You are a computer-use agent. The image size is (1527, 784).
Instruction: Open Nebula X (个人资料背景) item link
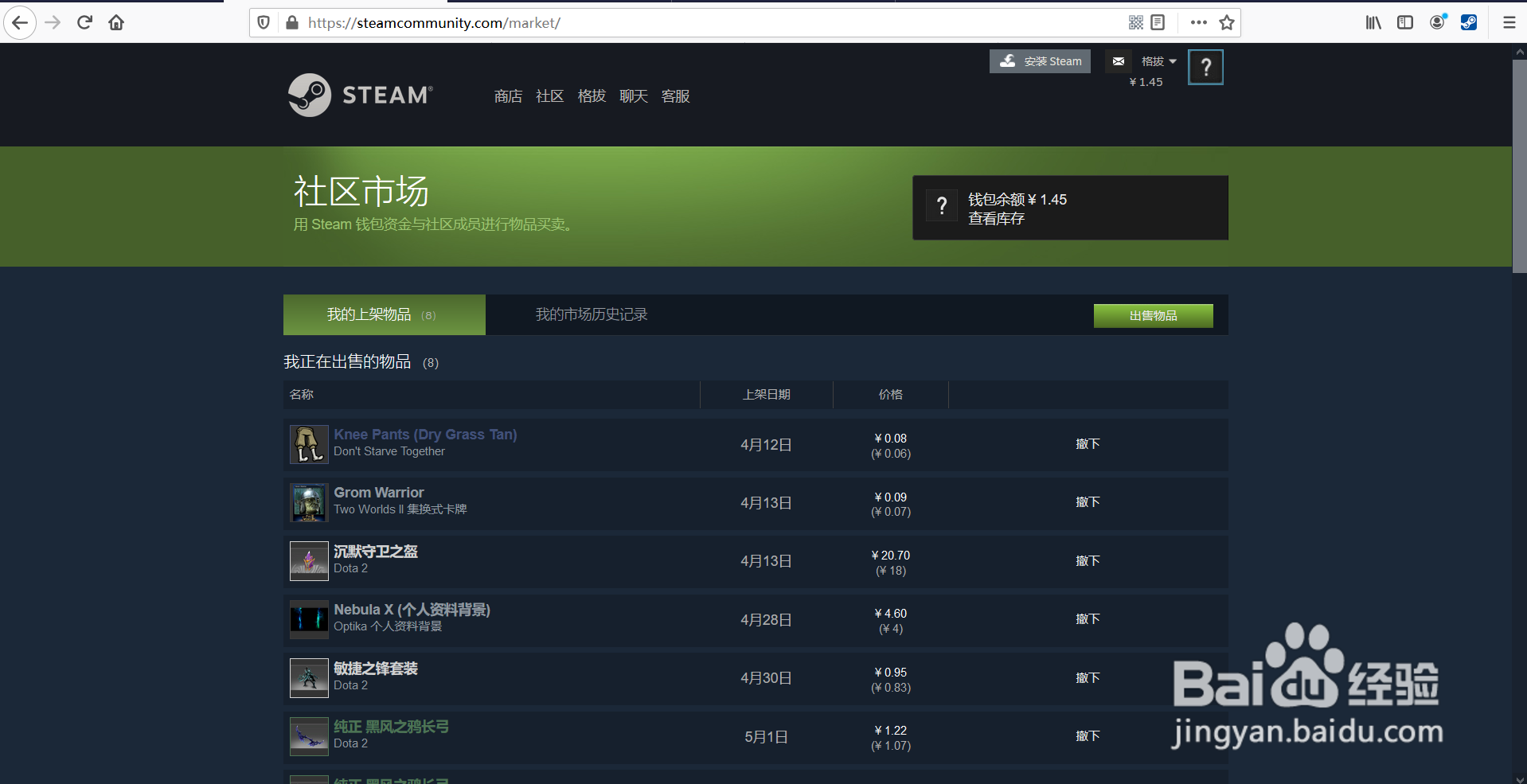click(x=412, y=610)
